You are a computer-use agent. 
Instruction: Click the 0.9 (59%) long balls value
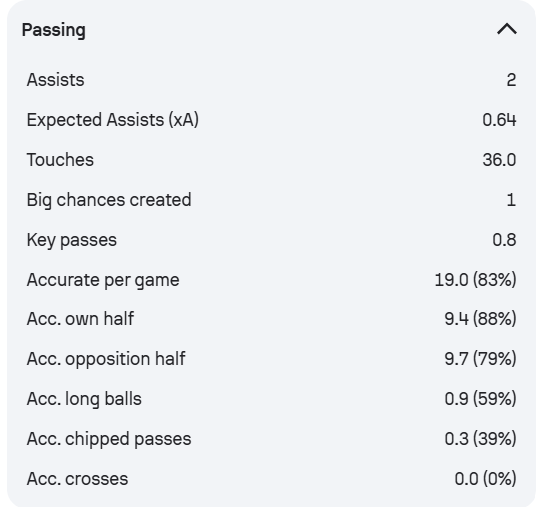[x=480, y=399]
